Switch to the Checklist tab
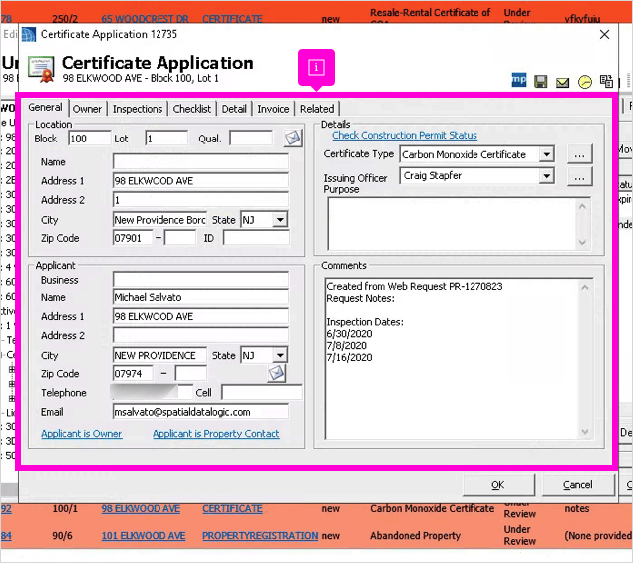633x563 pixels. coord(192,109)
